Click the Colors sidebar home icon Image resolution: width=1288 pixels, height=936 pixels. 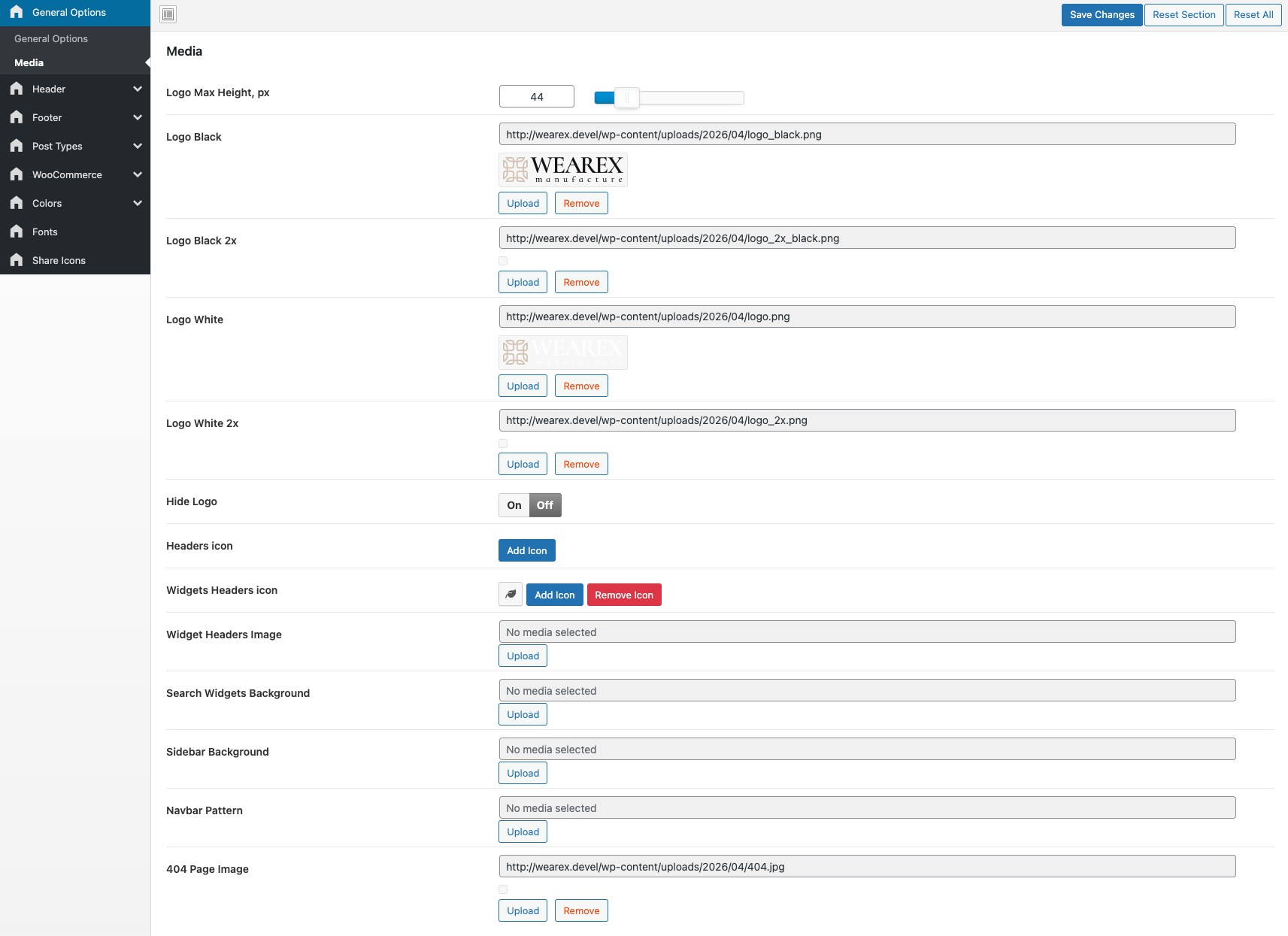tap(17, 203)
